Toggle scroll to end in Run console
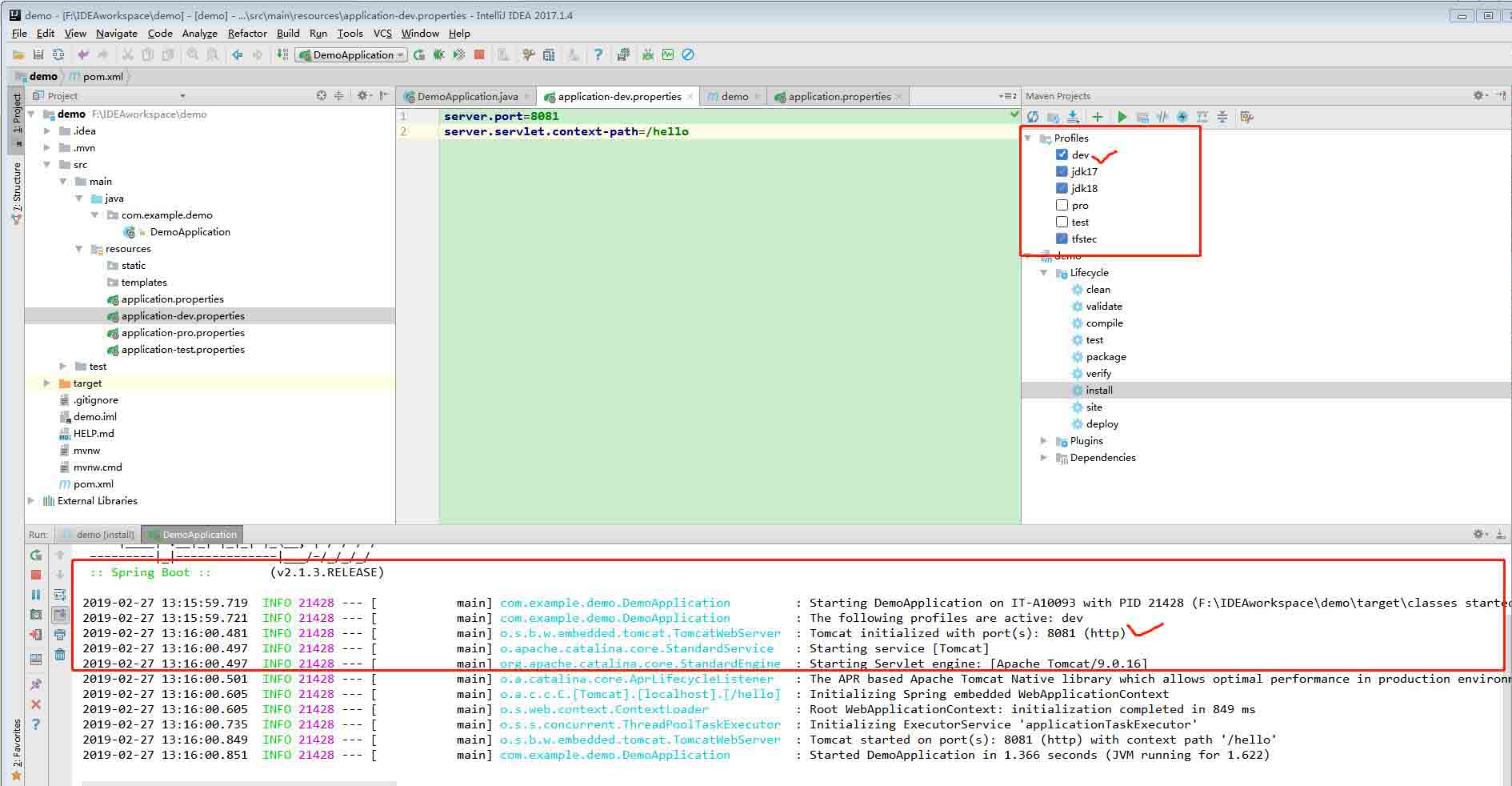The height and width of the screenshot is (786, 1512). pyautogui.click(x=60, y=615)
